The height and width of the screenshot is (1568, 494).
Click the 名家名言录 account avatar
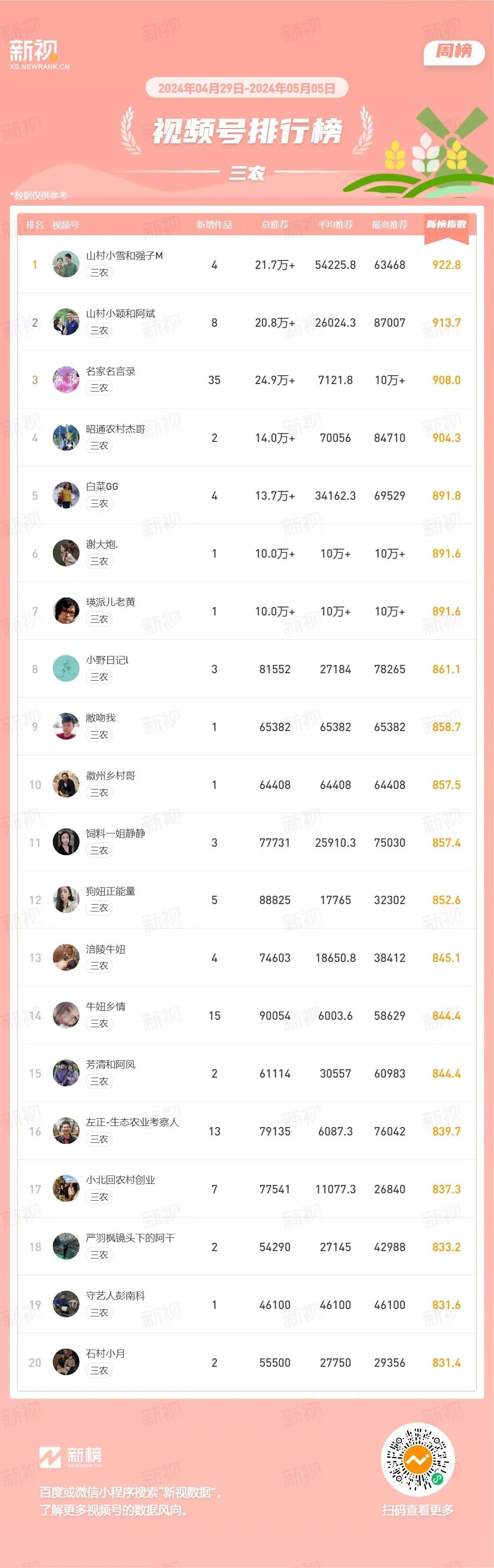coord(66,380)
